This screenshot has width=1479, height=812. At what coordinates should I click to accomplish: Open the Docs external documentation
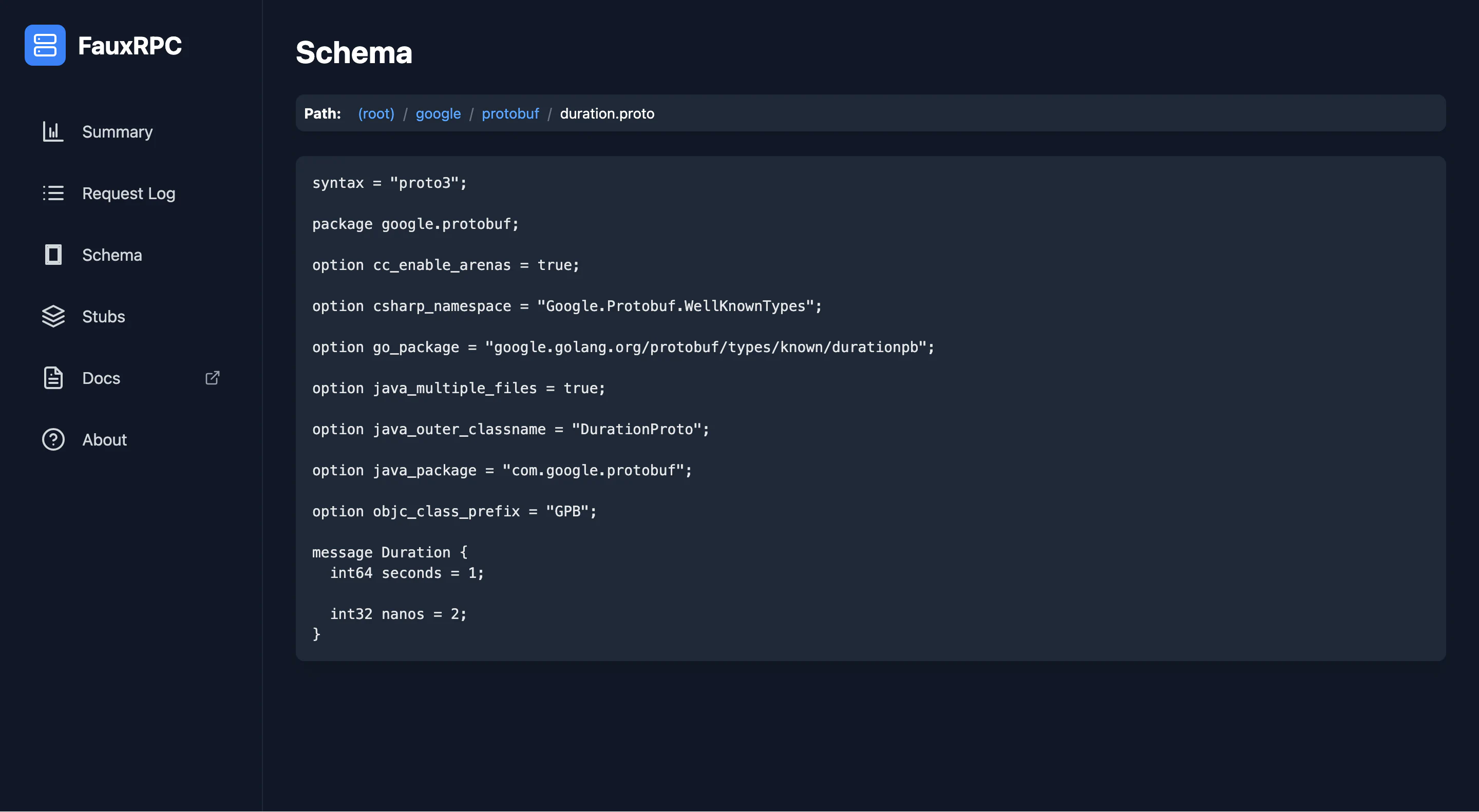(101, 378)
